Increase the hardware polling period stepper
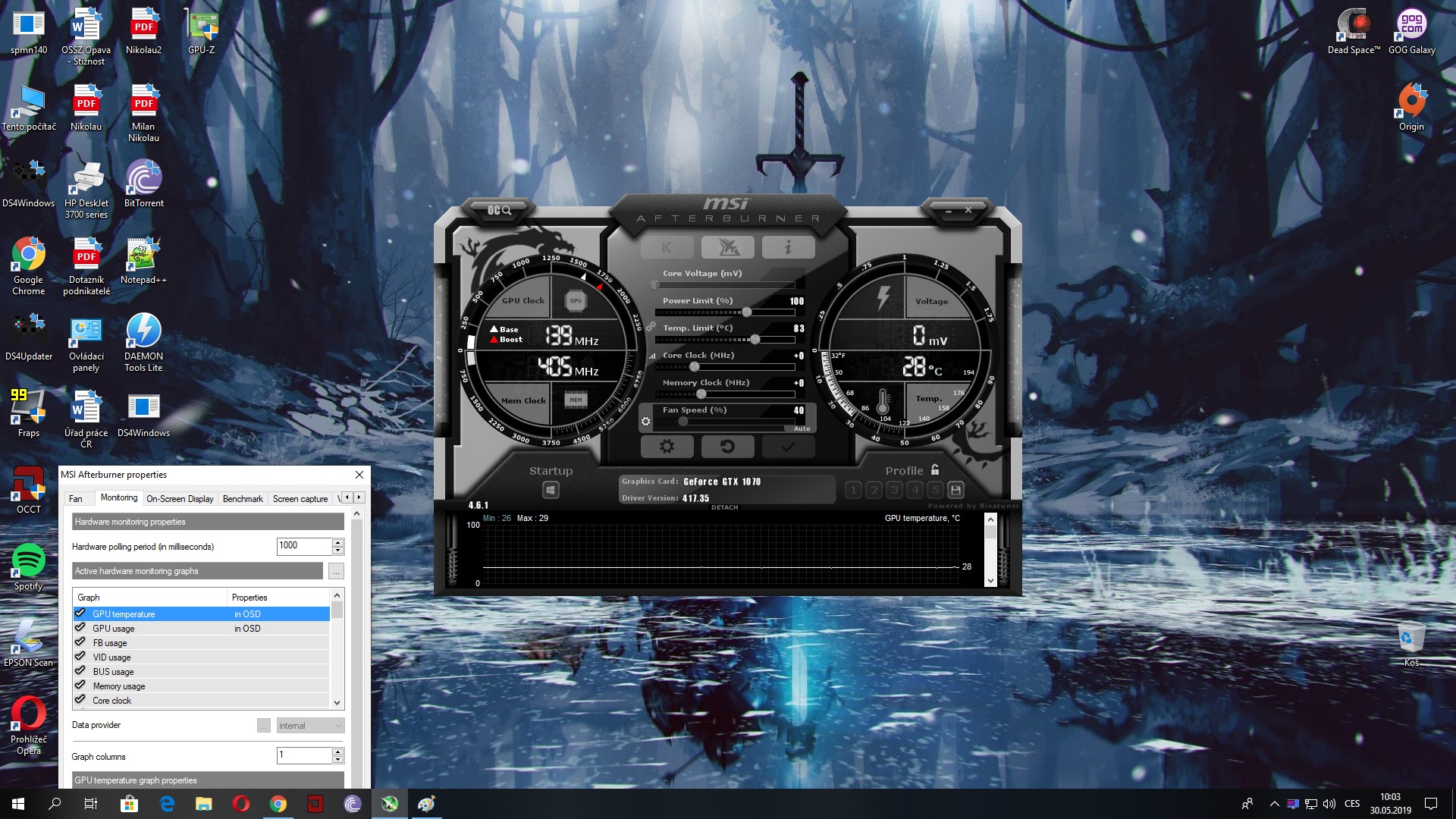This screenshot has width=1456, height=819. (x=338, y=541)
